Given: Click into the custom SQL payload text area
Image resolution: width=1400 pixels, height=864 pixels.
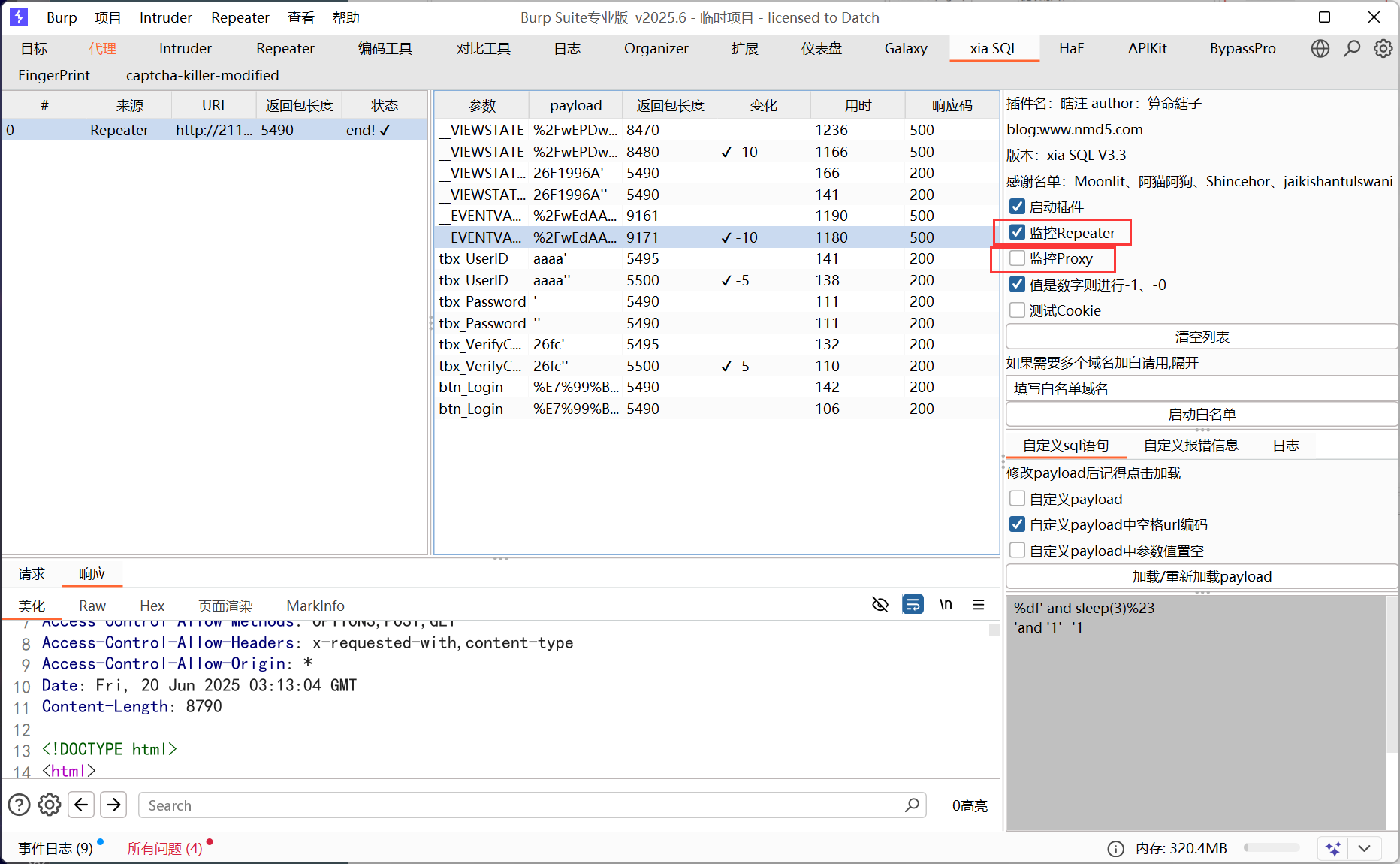Looking at the screenshot, I should point(1196,712).
